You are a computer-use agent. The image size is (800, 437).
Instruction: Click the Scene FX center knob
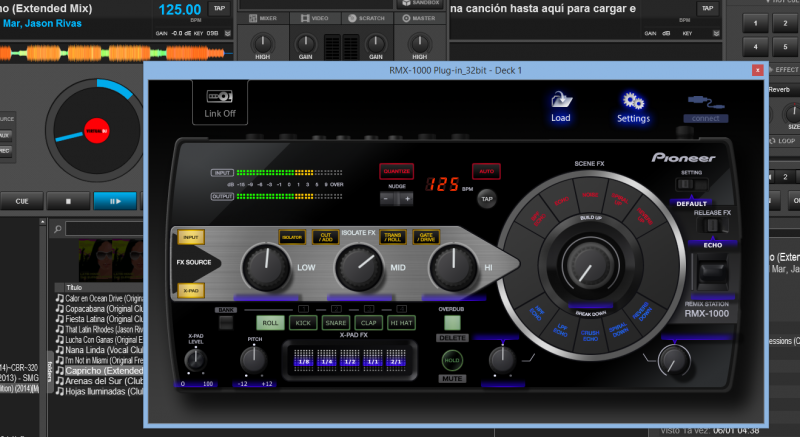589,264
